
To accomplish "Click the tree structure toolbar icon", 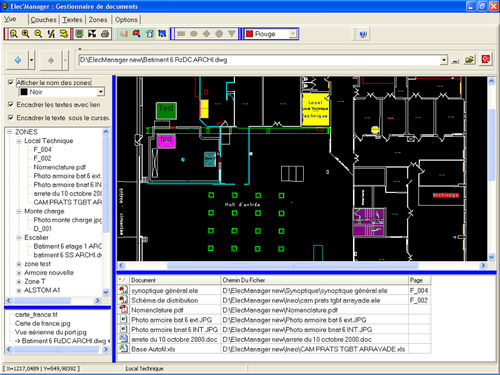I will coord(149,34).
